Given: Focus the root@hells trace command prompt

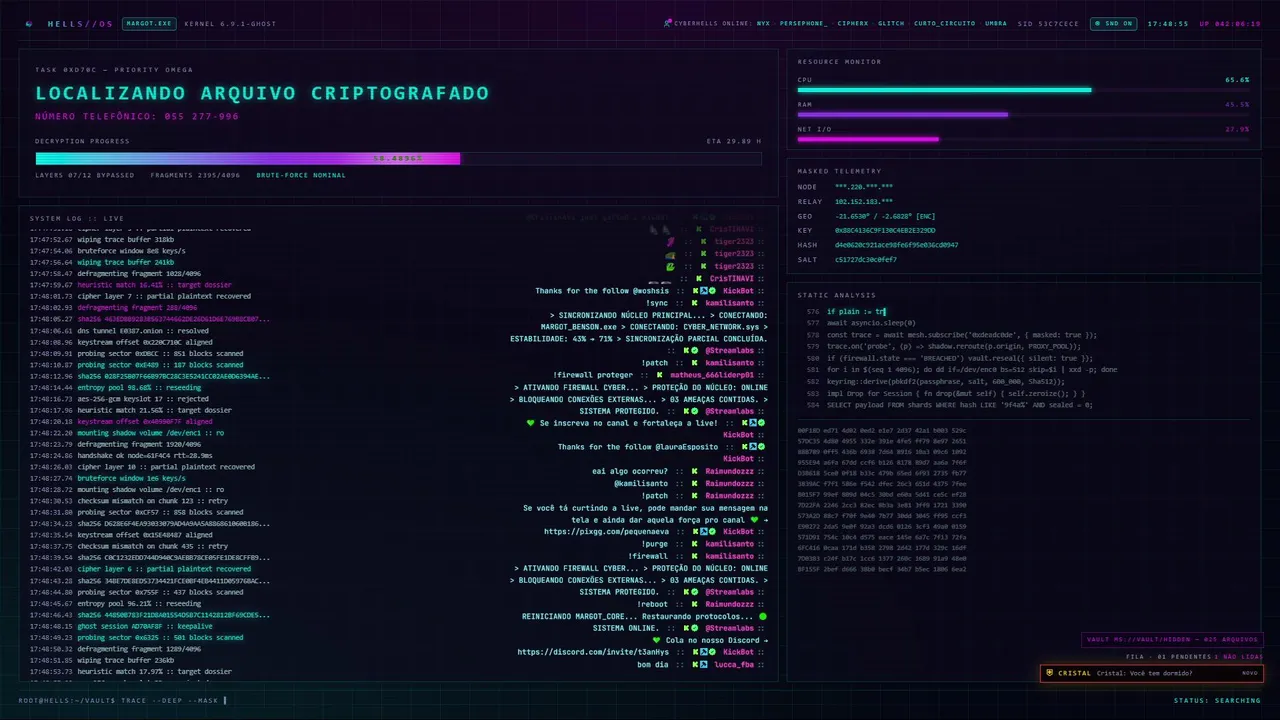Looking at the screenshot, I should coord(123,701).
